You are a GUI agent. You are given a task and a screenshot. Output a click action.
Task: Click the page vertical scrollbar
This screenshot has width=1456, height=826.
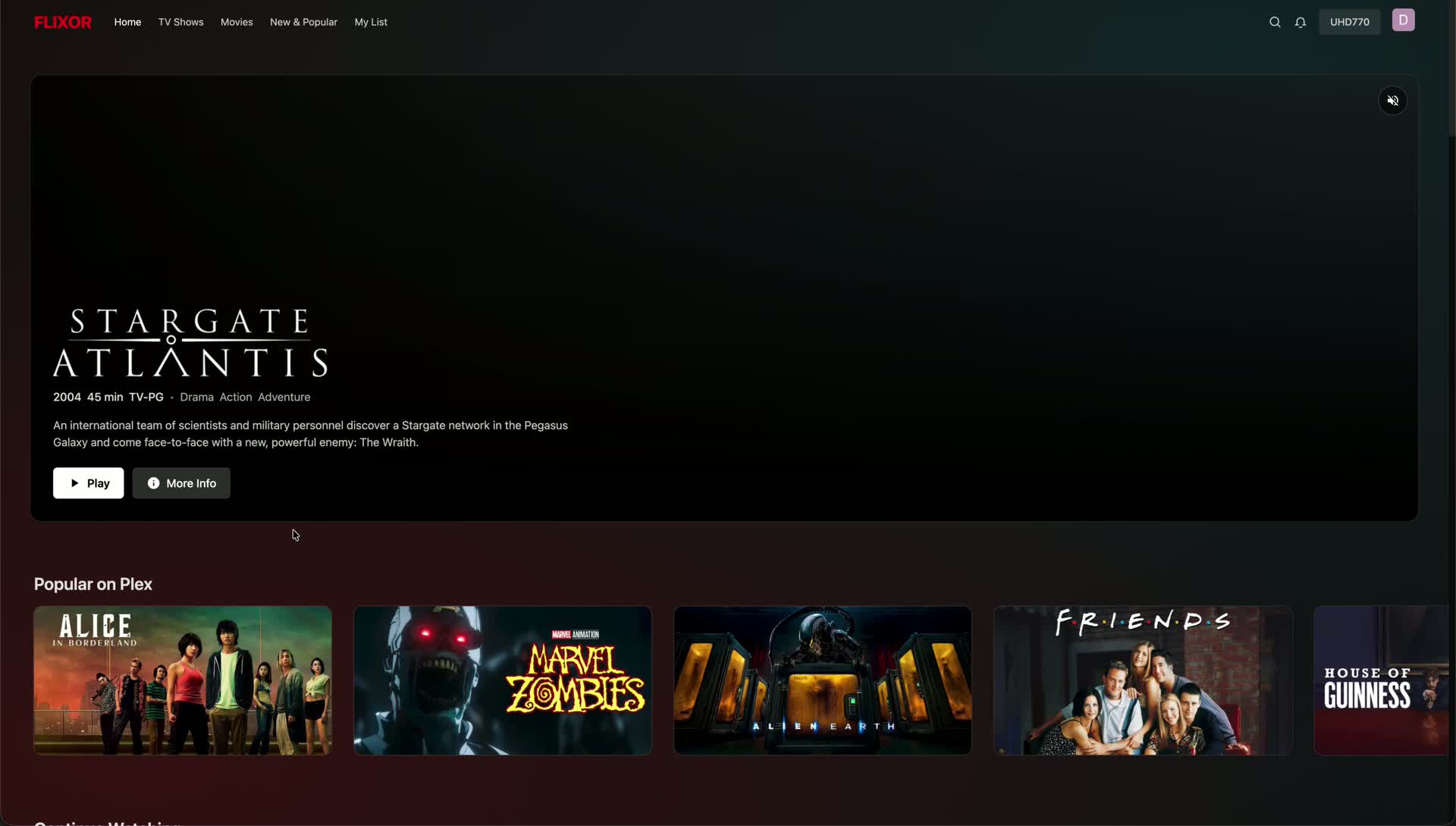click(1451, 68)
